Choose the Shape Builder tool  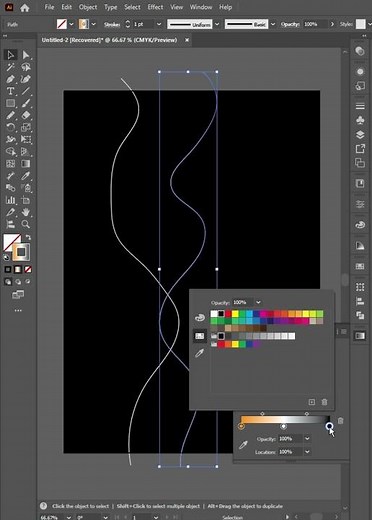[x=11, y=152]
